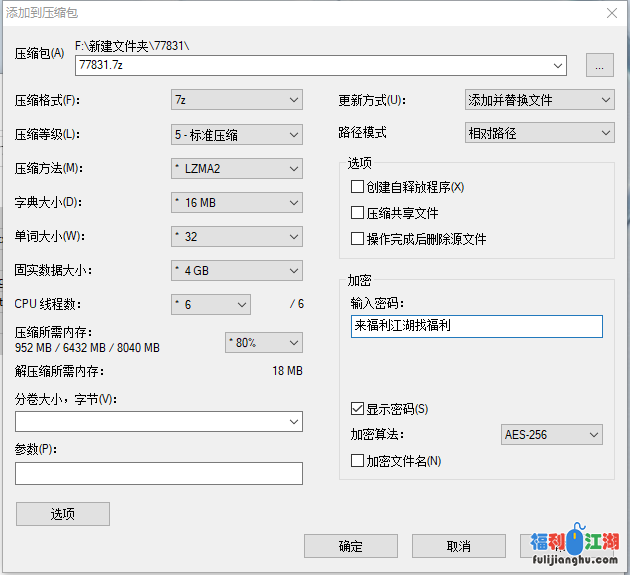Expand the update mode dropdown
This screenshot has width=630, height=575.
coord(539,100)
